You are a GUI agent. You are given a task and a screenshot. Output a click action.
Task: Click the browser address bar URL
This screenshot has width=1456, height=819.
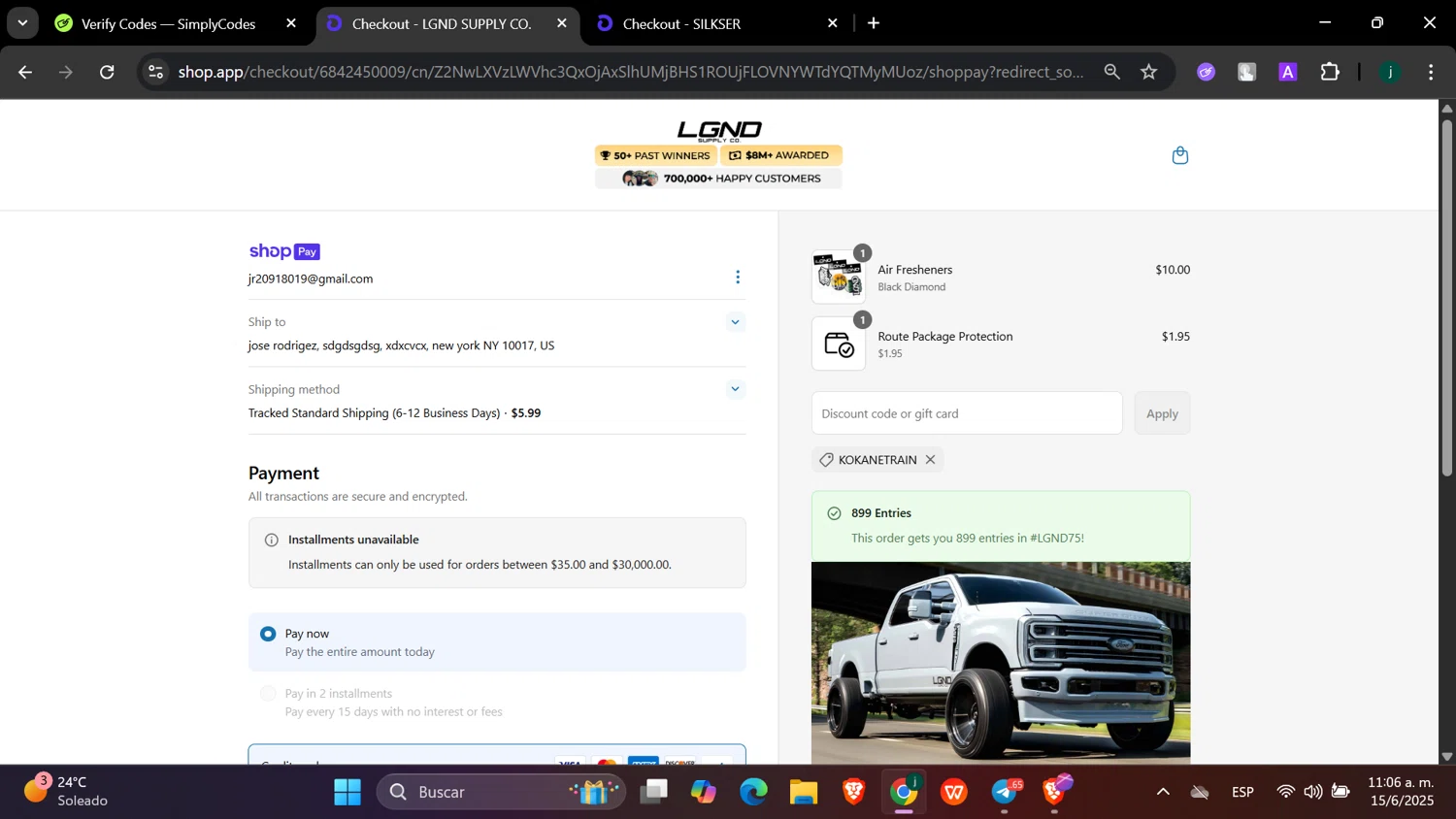pyautogui.click(x=631, y=72)
